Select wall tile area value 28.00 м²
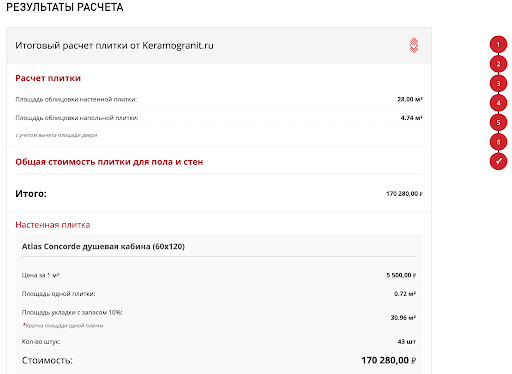Image resolution: width=512 pixels, height=374 pixels. tap(410, 99)
